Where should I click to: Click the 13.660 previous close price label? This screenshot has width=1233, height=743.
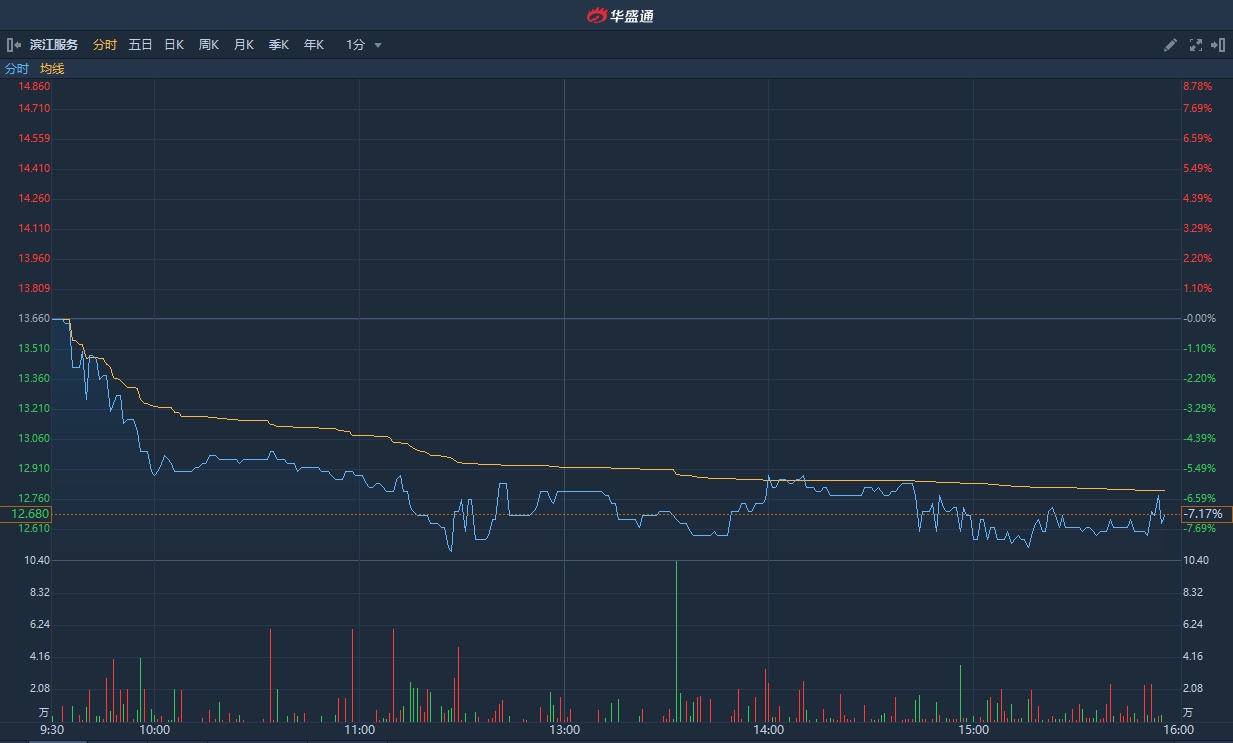tap(34, 318)
